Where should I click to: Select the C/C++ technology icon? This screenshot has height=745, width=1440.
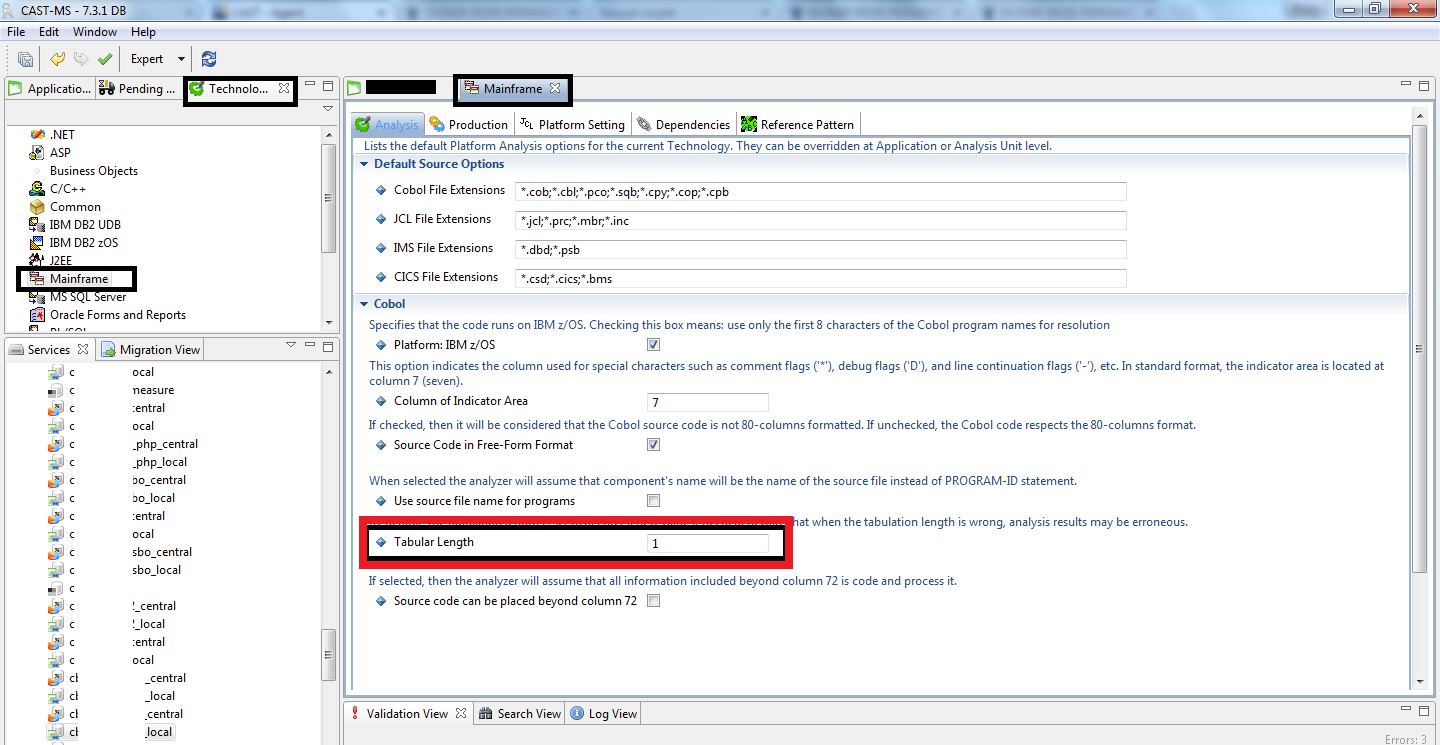pyautogui.click(x=38, y=189)
